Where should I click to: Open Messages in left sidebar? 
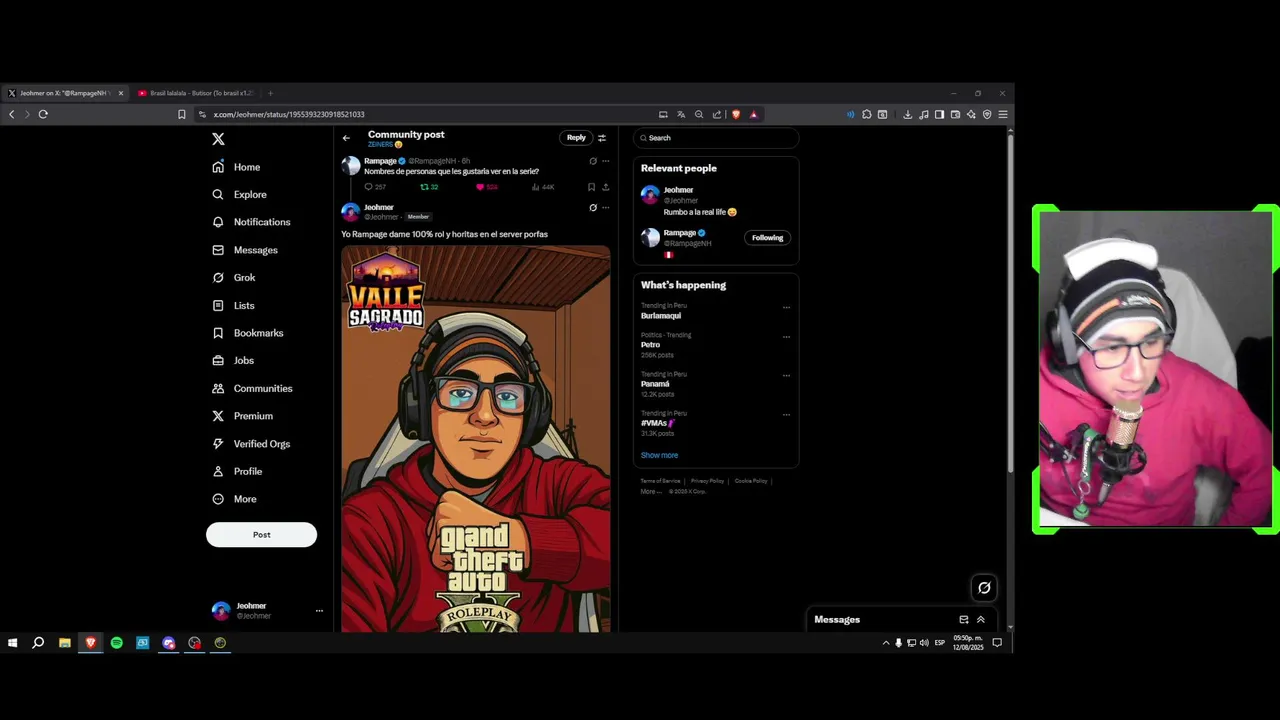pyautogui.click(x=245, y=250)
